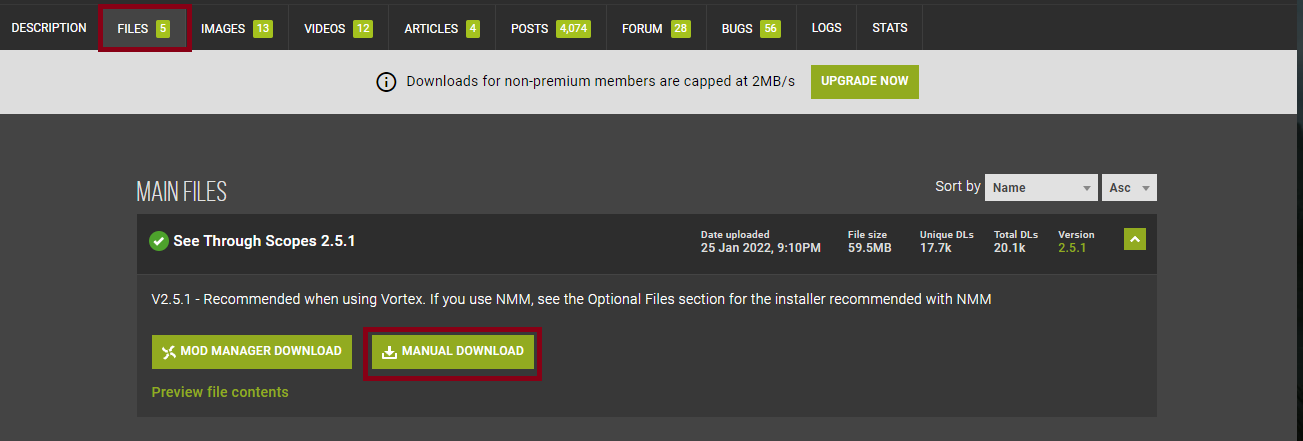The image size is (1303, 441).
Task: Open the Asc sort order dropdown
Action: (x=1130, y=187)
